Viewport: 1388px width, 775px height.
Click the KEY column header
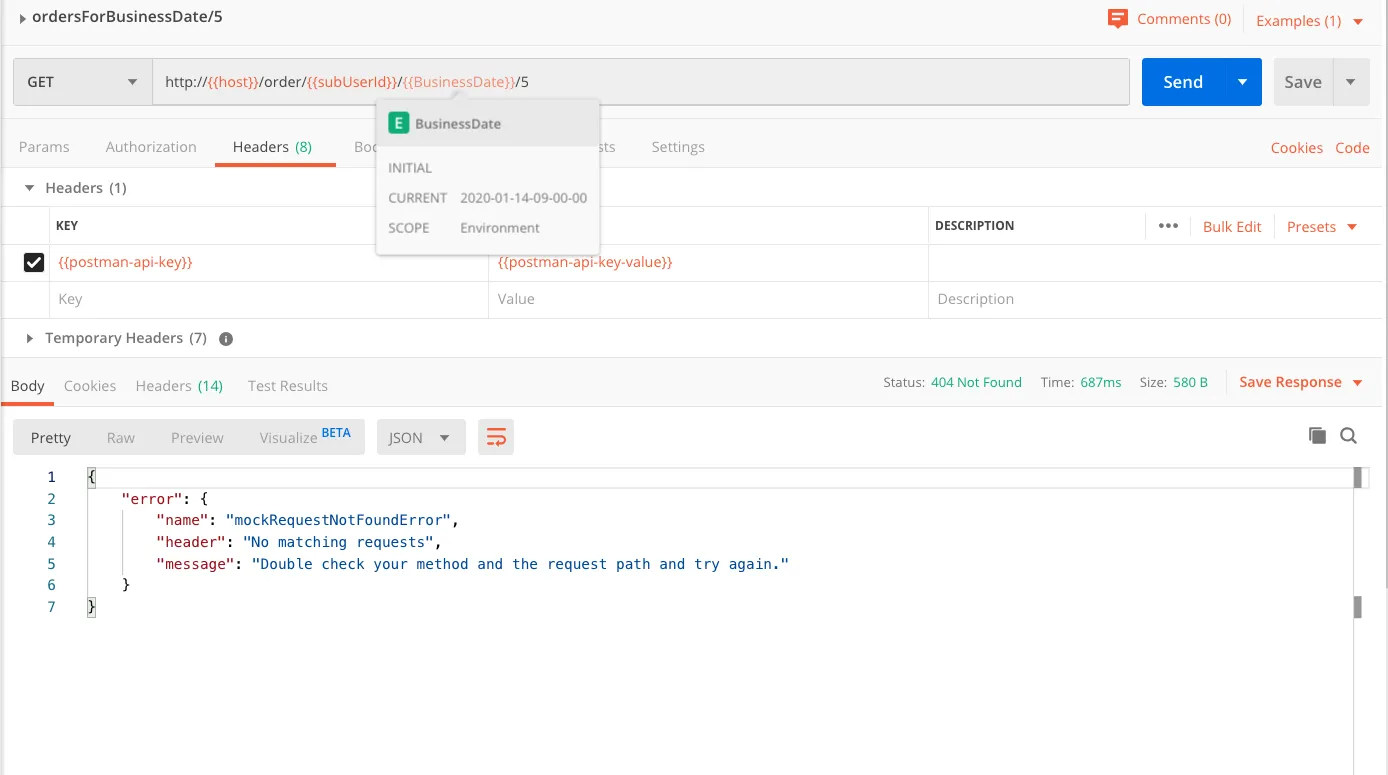(67, 226)
